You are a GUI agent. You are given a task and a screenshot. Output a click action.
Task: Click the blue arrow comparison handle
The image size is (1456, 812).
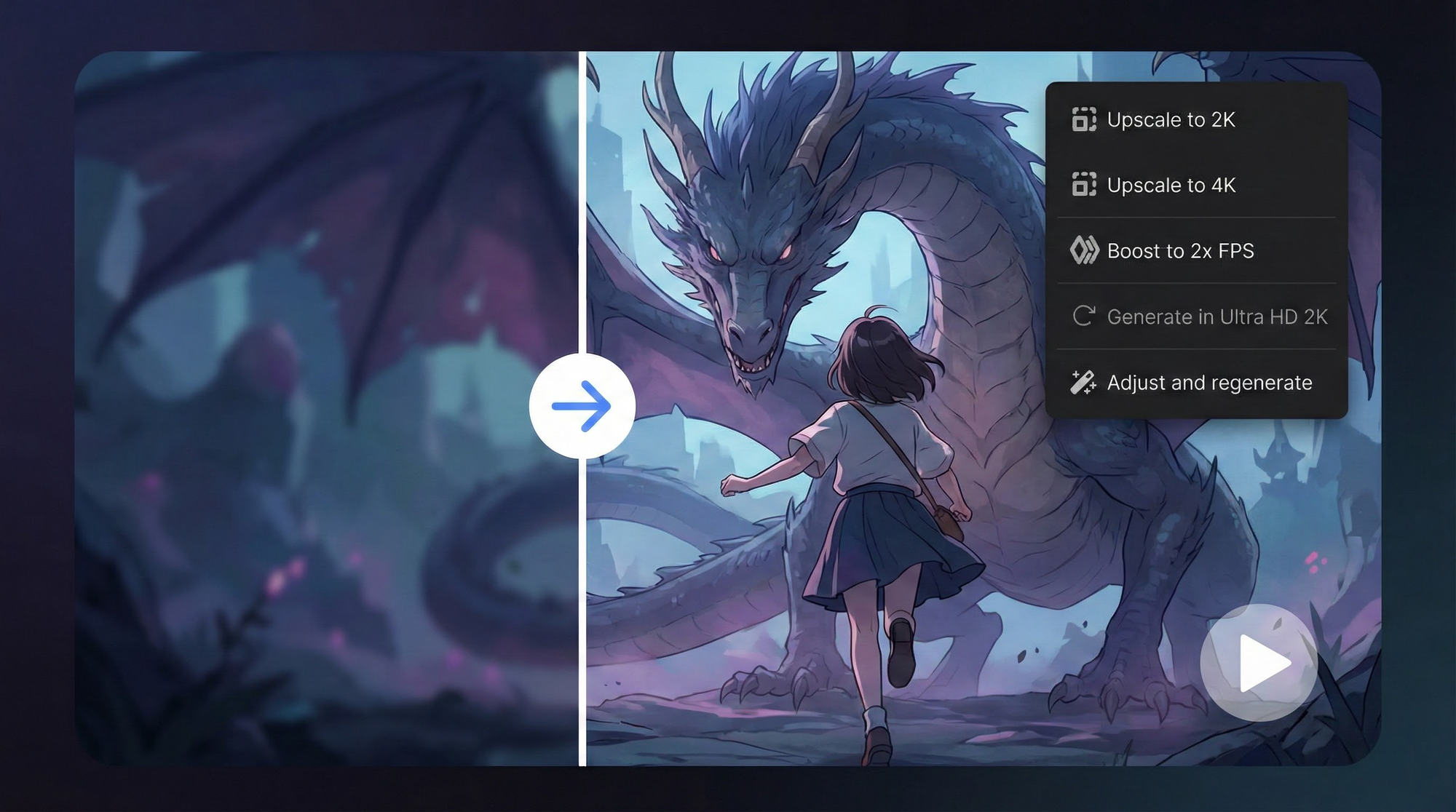point(582,406)
